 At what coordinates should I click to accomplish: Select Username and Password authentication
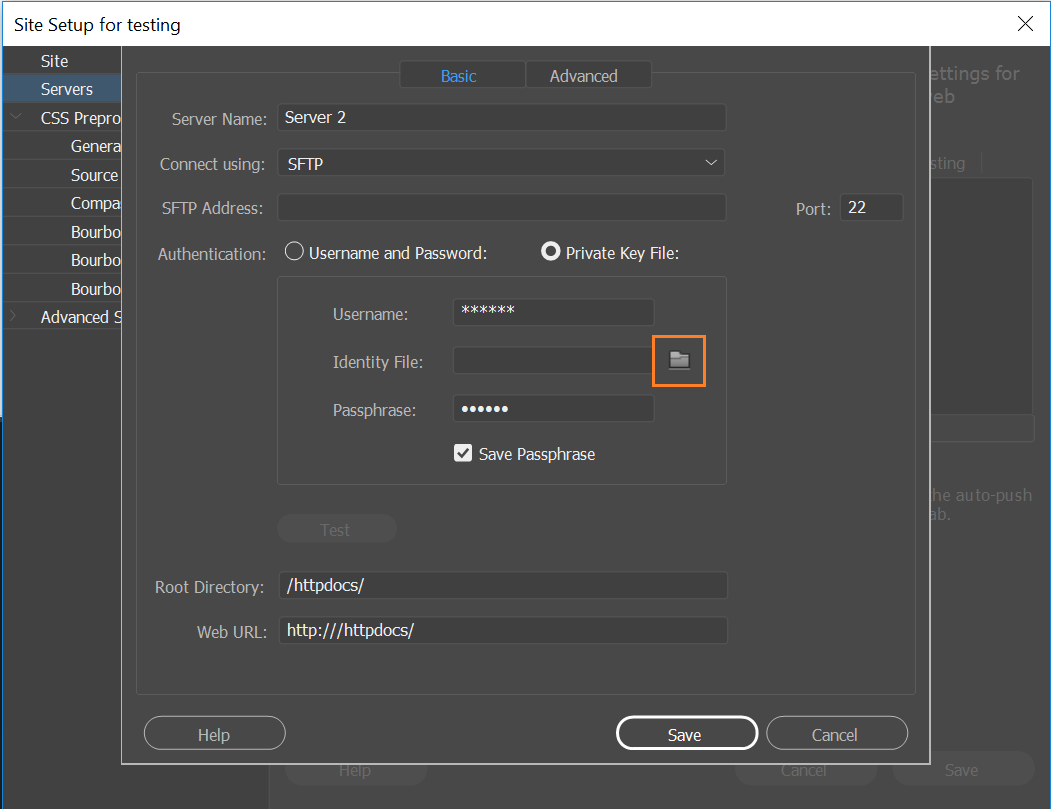point(295,253)
